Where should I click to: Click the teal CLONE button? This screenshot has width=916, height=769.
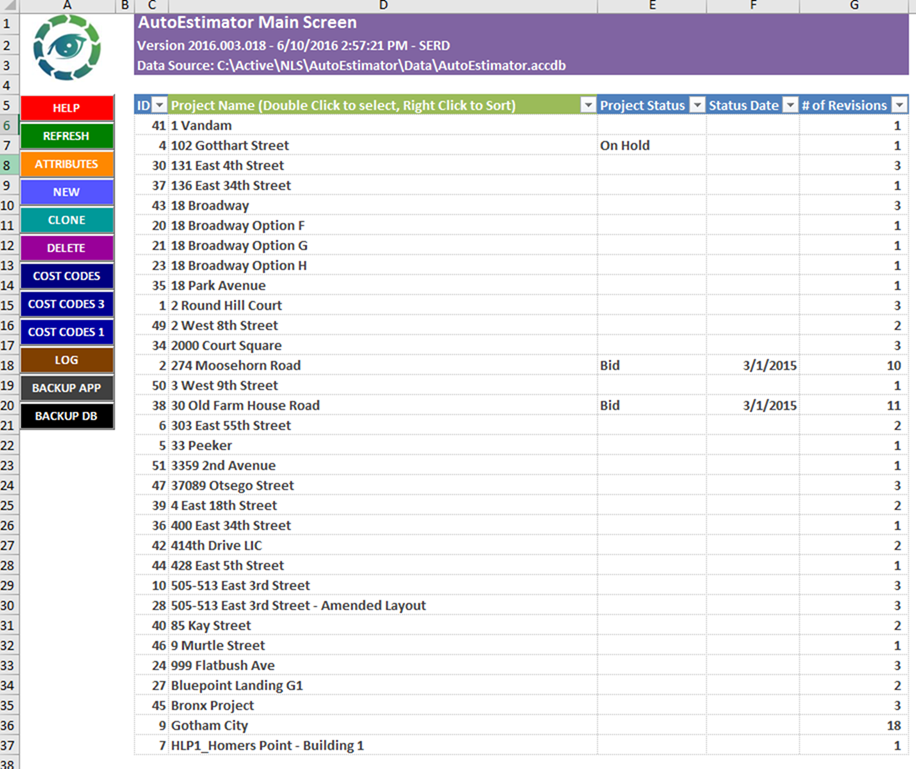(x=67, y=220)
